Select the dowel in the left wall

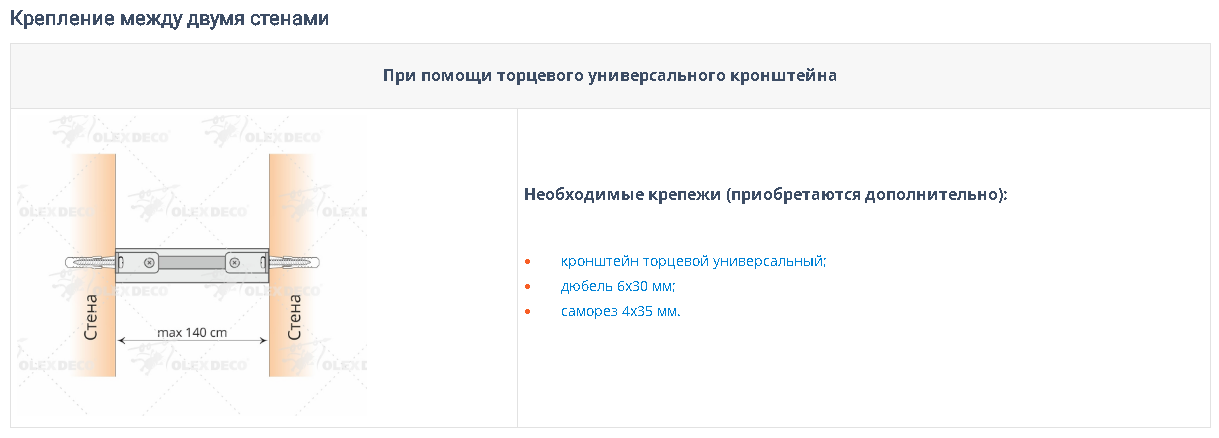tap(91, 263)
